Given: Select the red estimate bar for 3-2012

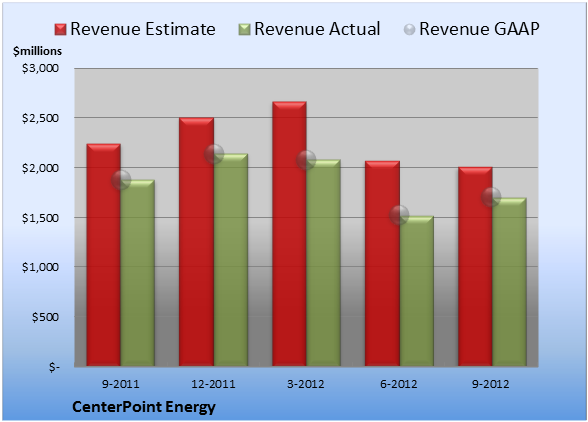Looking at the screenshot, I should [x=290, y=233].
